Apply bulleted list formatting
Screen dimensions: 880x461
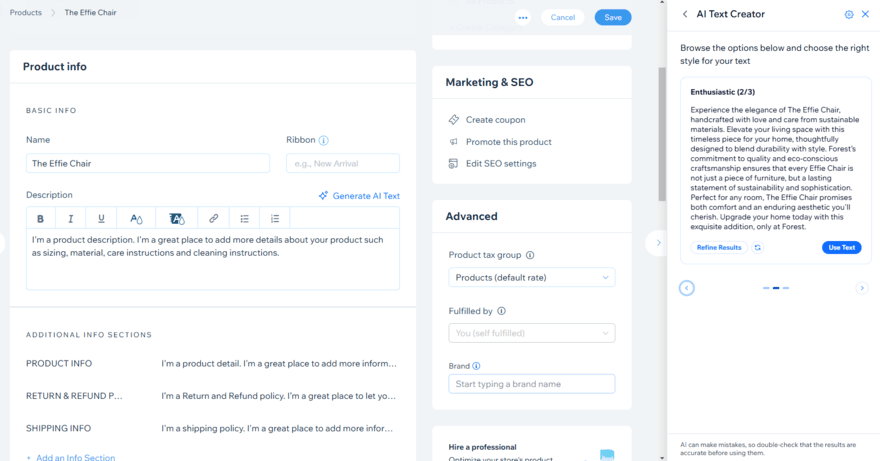point(244,218)
